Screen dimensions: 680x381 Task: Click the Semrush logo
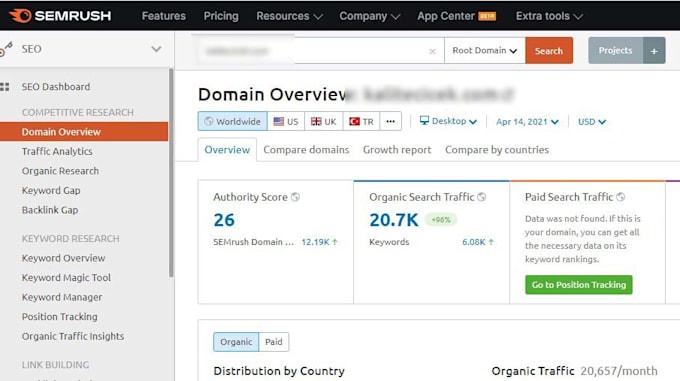click(x=60, y=16)
